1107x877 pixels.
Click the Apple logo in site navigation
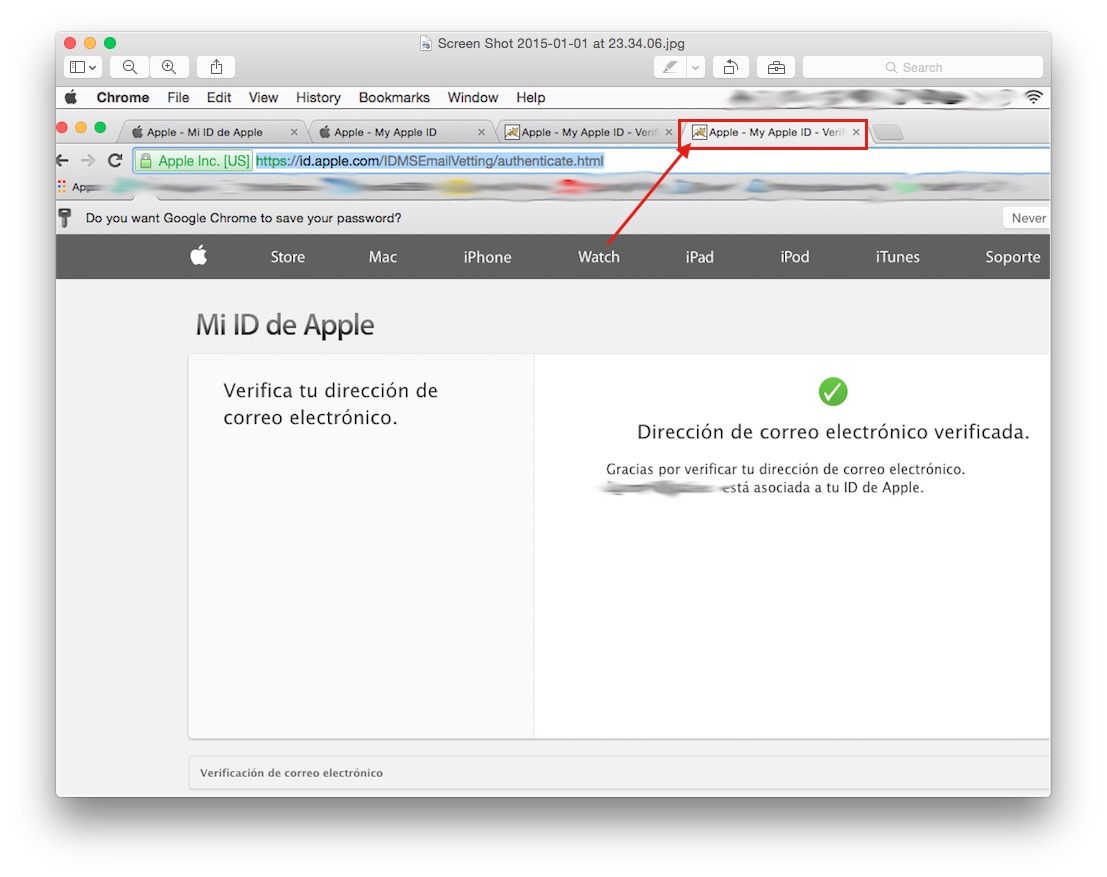point(198,256)
